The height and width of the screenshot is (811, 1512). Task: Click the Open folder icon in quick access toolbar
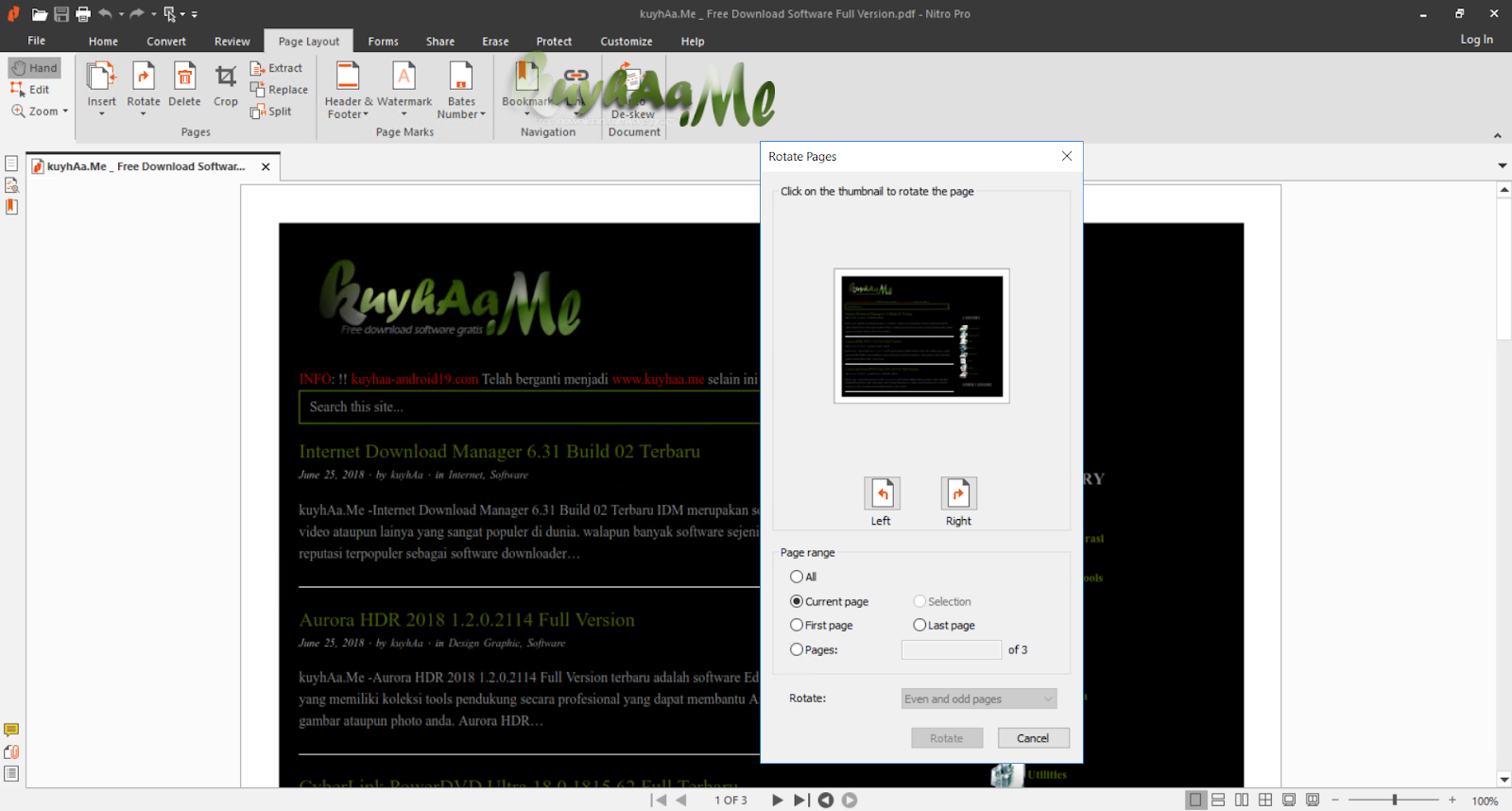coord(39,14)
